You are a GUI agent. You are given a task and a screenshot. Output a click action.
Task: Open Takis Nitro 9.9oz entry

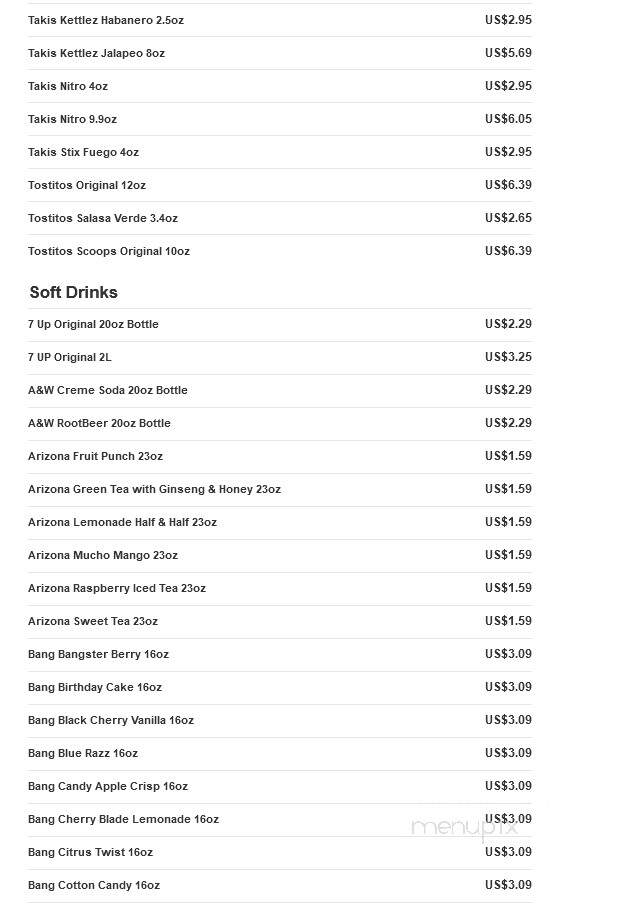[x=280, y=120]
